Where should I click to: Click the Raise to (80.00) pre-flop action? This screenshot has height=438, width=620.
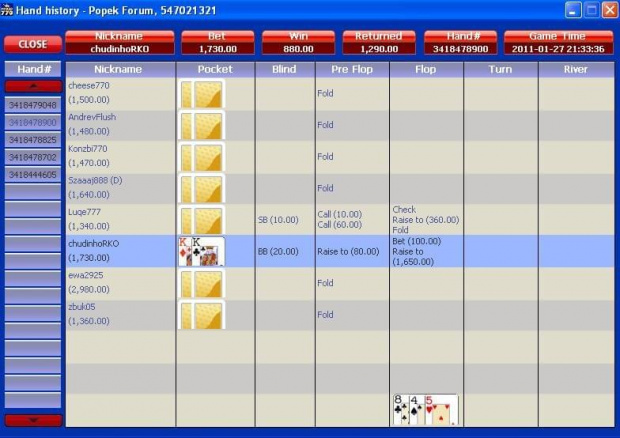(x=348, y=251)
